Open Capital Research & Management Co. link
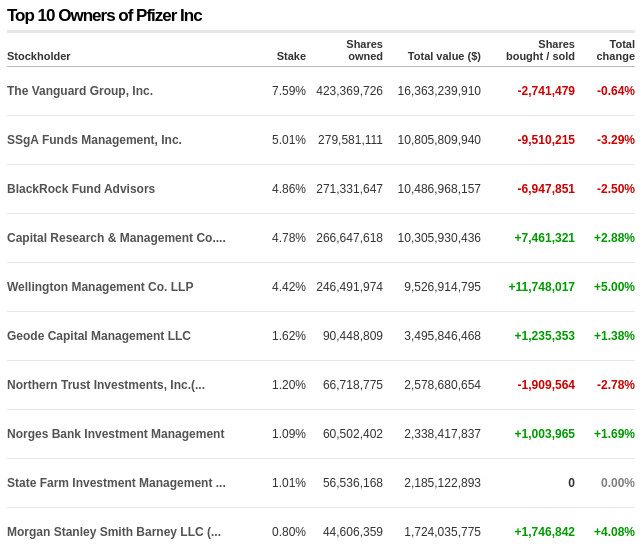The width and height of the screenshot is (644, 550). pos(116,238)
